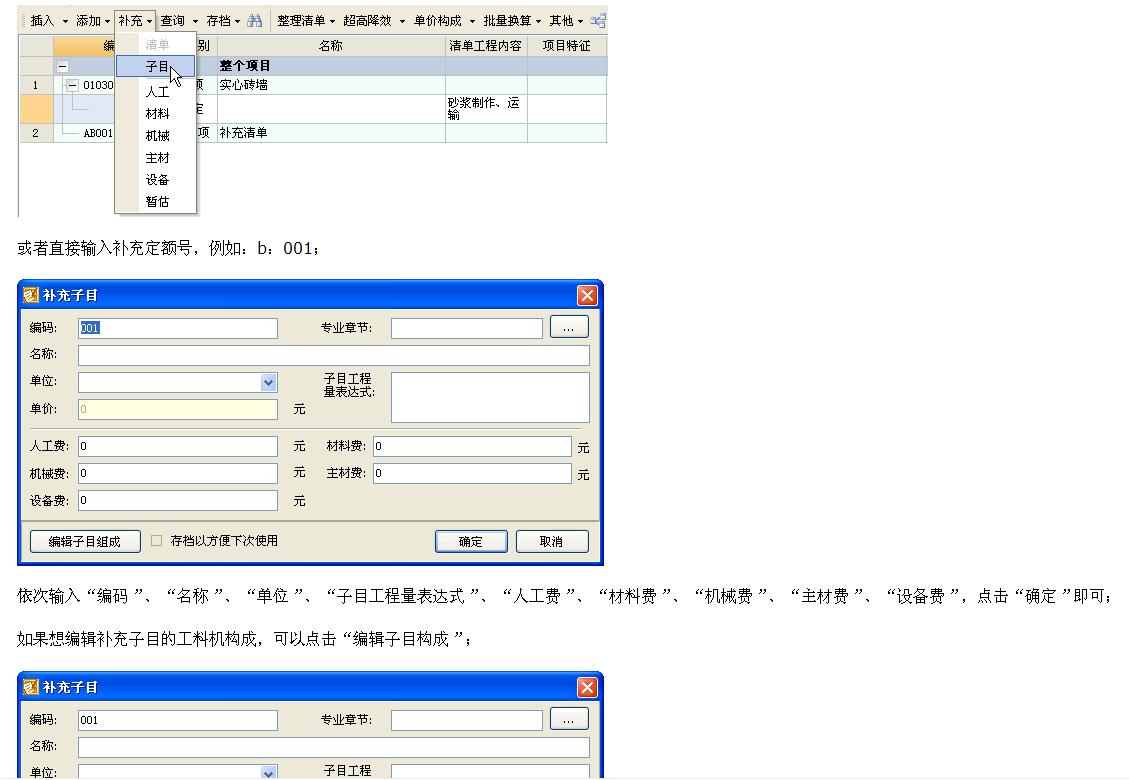Select 暂估 at the bottom of the menu
This screenshot has height=780, width=1129.
156,201
